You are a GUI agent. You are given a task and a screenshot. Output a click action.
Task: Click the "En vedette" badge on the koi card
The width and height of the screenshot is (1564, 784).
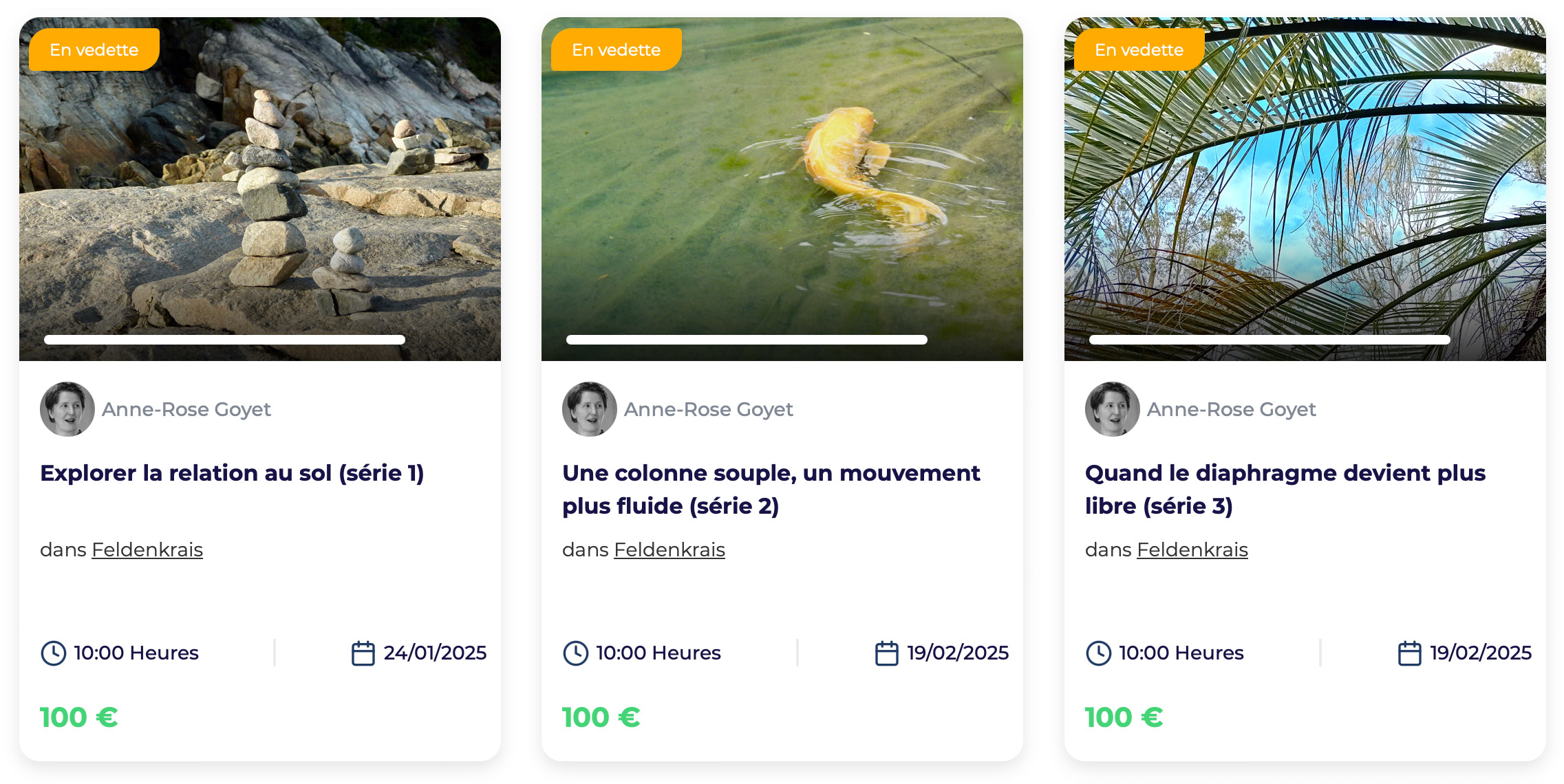click(616, 50)
